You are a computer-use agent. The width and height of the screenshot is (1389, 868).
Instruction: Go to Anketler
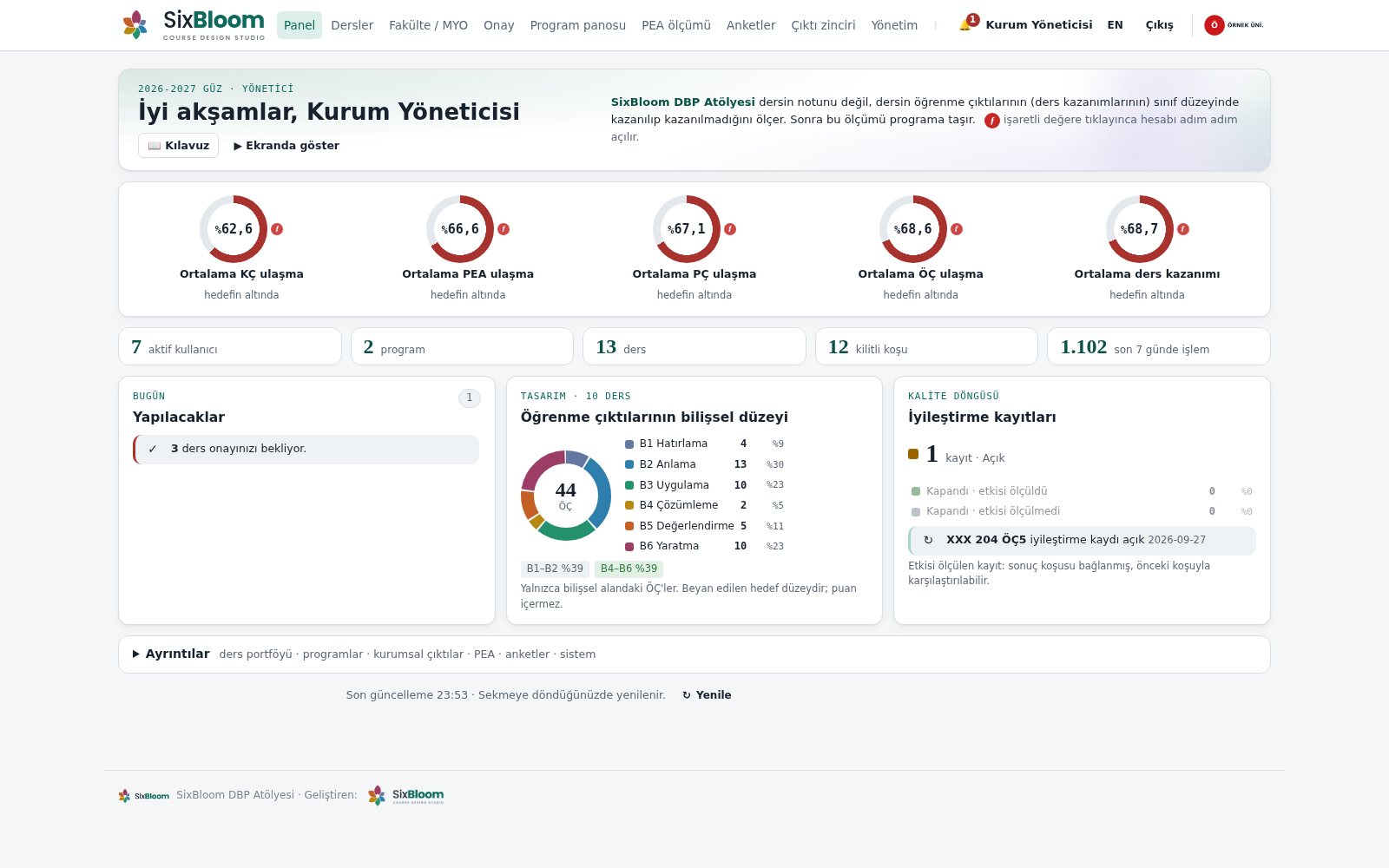point(751,25)
